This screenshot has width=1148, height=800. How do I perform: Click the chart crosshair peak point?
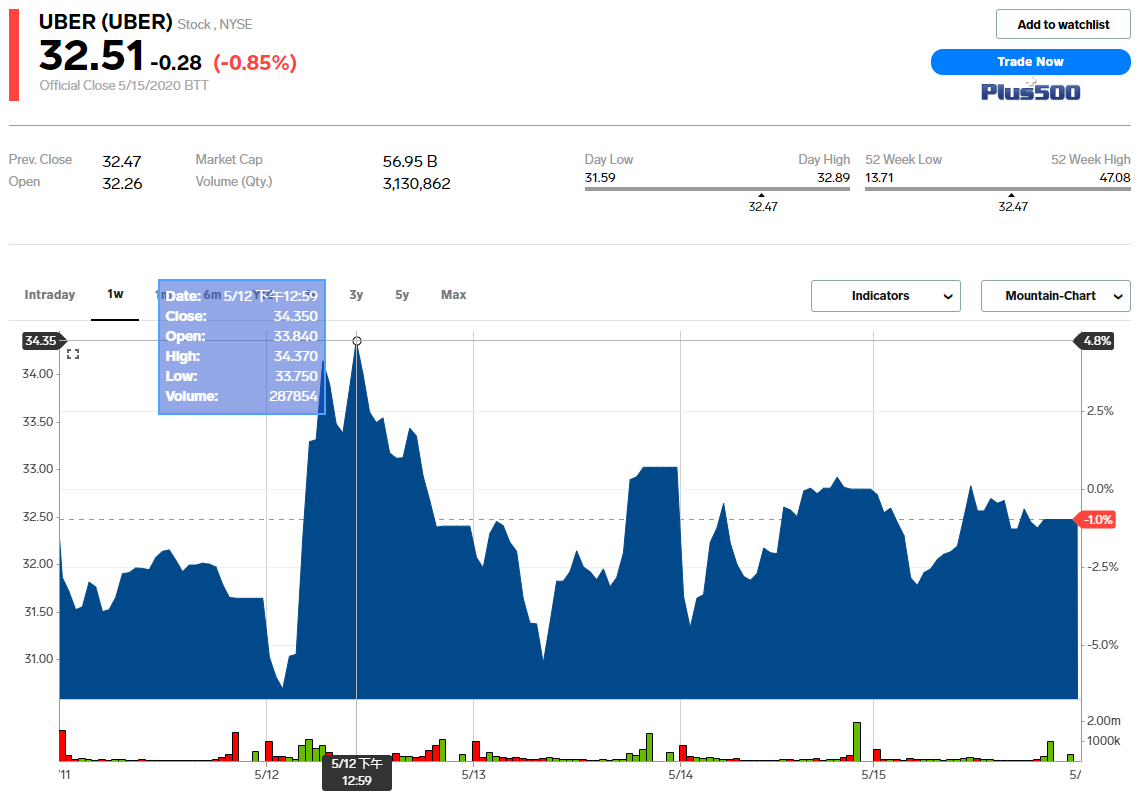click(357, 341)
